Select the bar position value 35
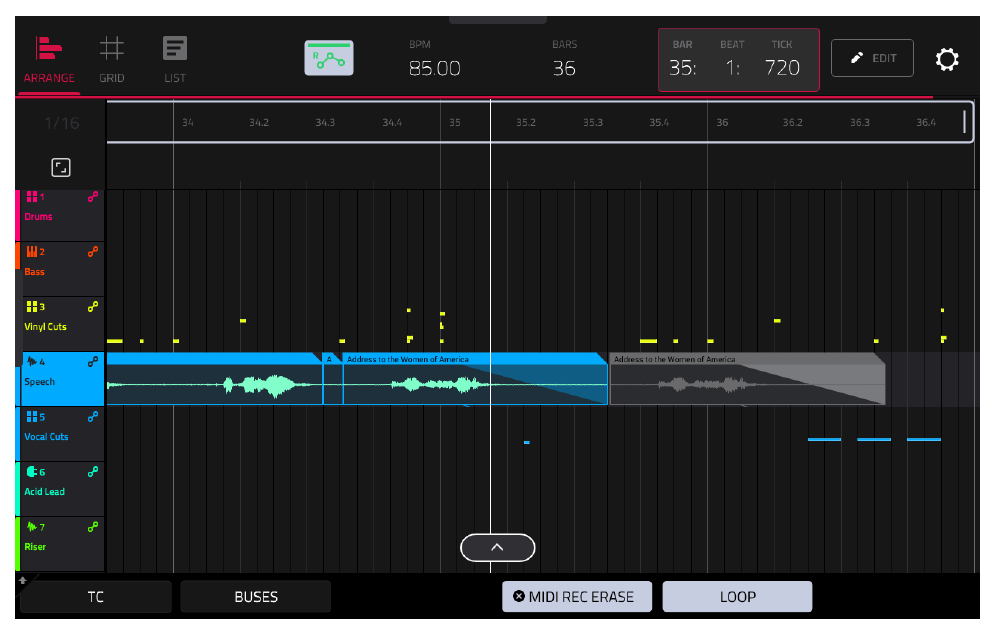The width and height of the screenshot is (996, 636). (x=683, y=67)
